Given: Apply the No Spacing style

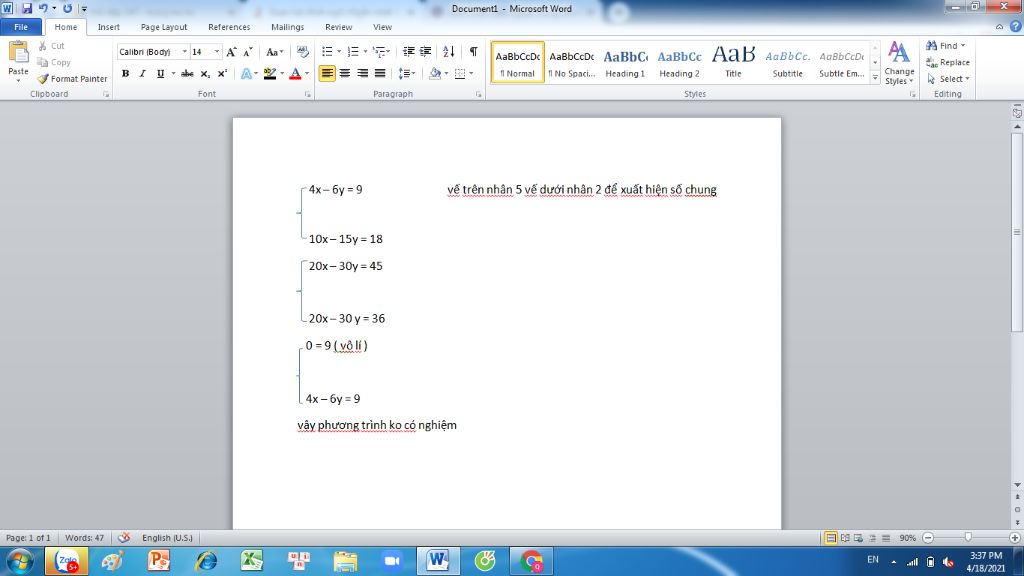Looking at the screenshot, I should tap(571, 63).
